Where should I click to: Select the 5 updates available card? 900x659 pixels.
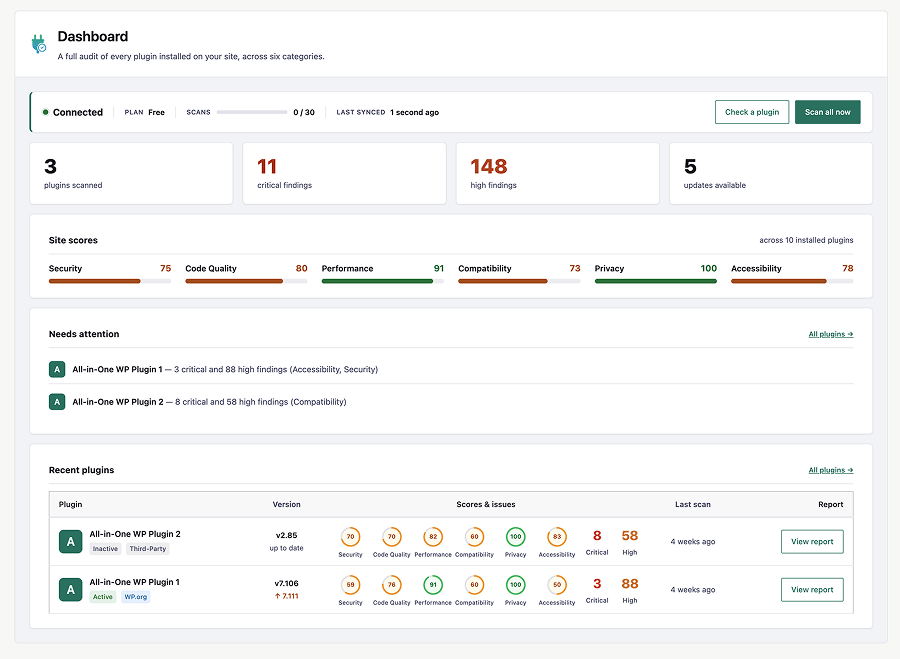click(x=771, y=173)
